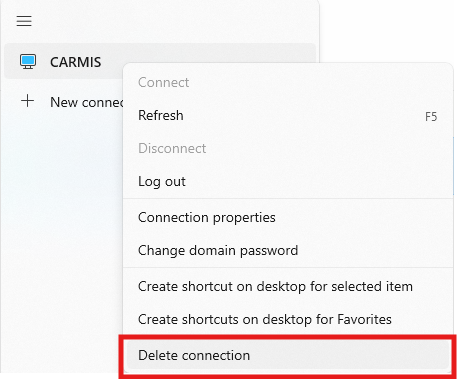Viewport: 457px width, 379px height.
Task: Click empty sidebar space below New connection
Action: (62, 233)
